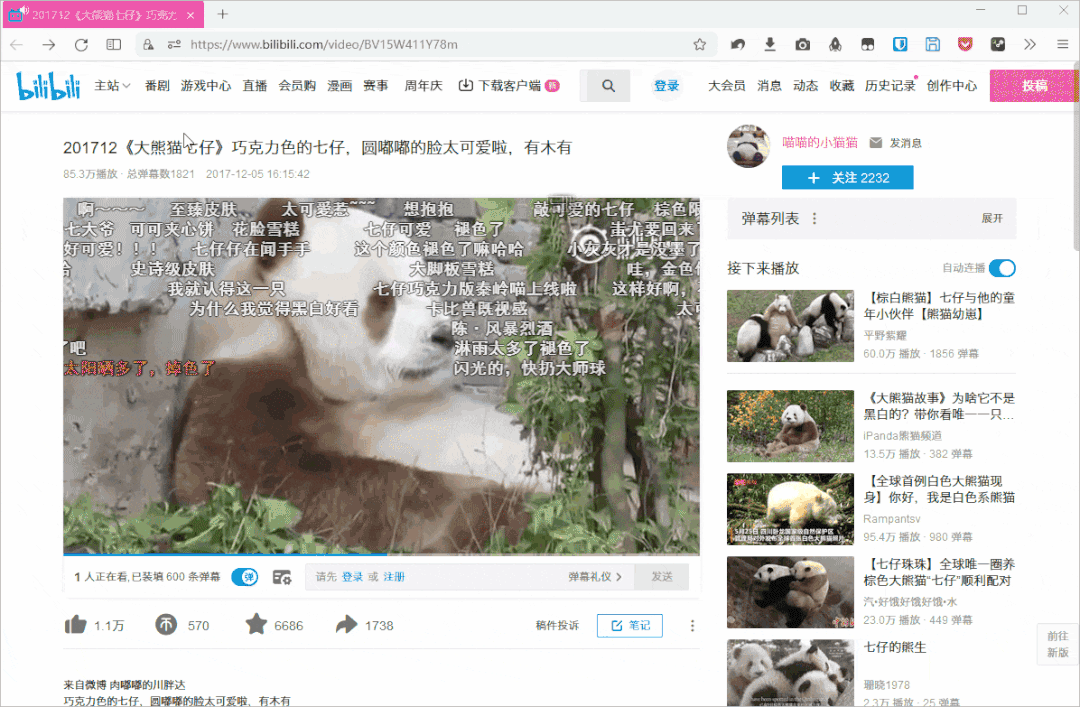Click the pink 投稿 upload button
The width and height of the screenshot is (1080, 707).
point(1033,85)
